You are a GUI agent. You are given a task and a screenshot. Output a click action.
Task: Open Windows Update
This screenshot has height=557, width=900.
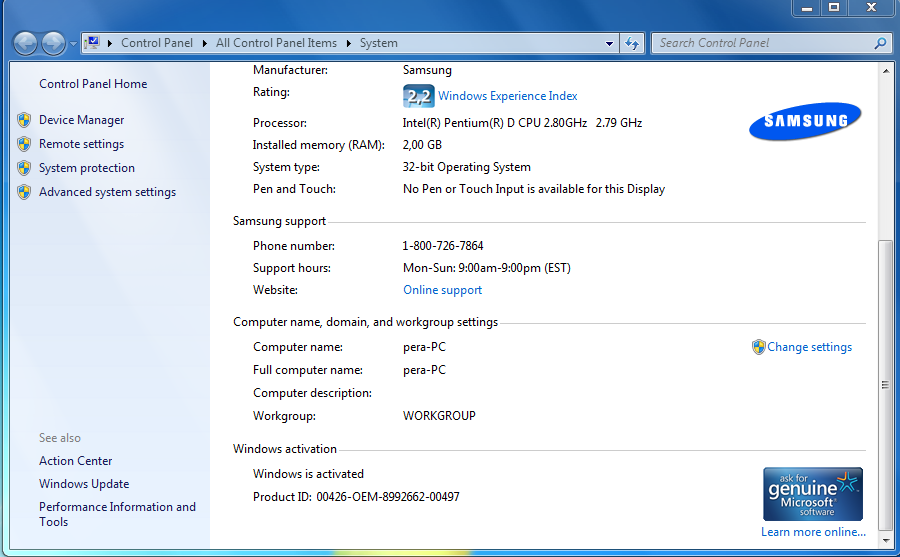click(x=84, y=484)
